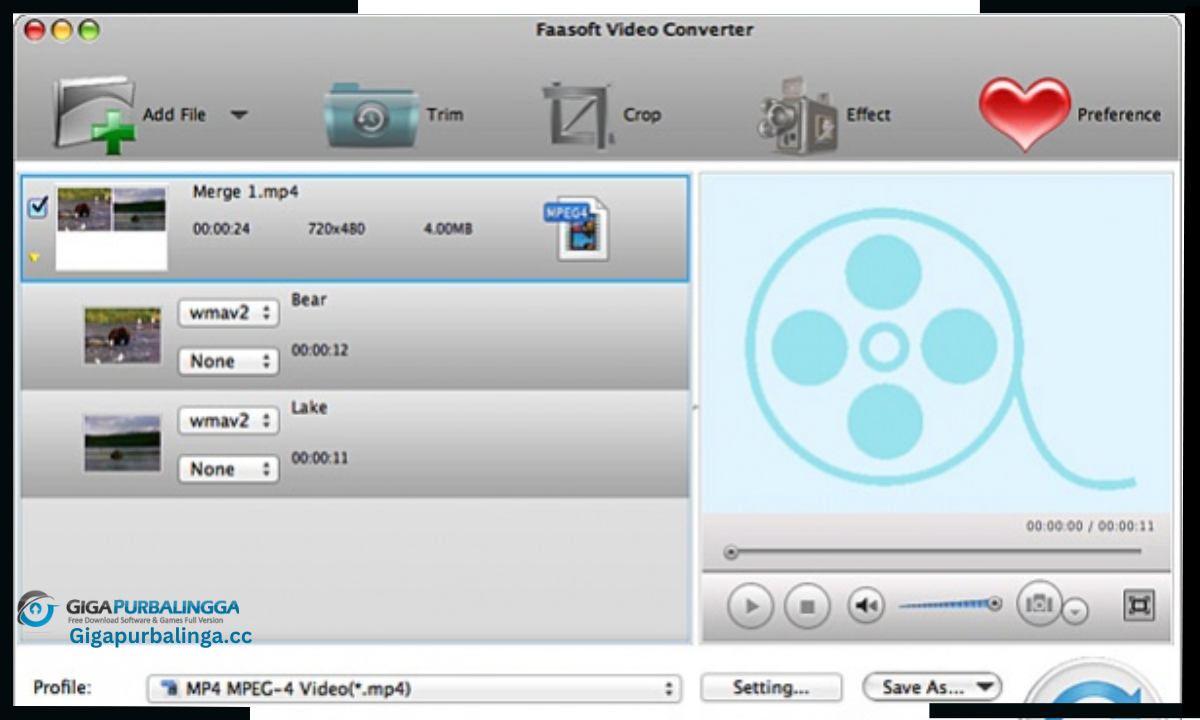1200x720 pixels.
Task: Click the Save As... button
Action: (932, 687)
